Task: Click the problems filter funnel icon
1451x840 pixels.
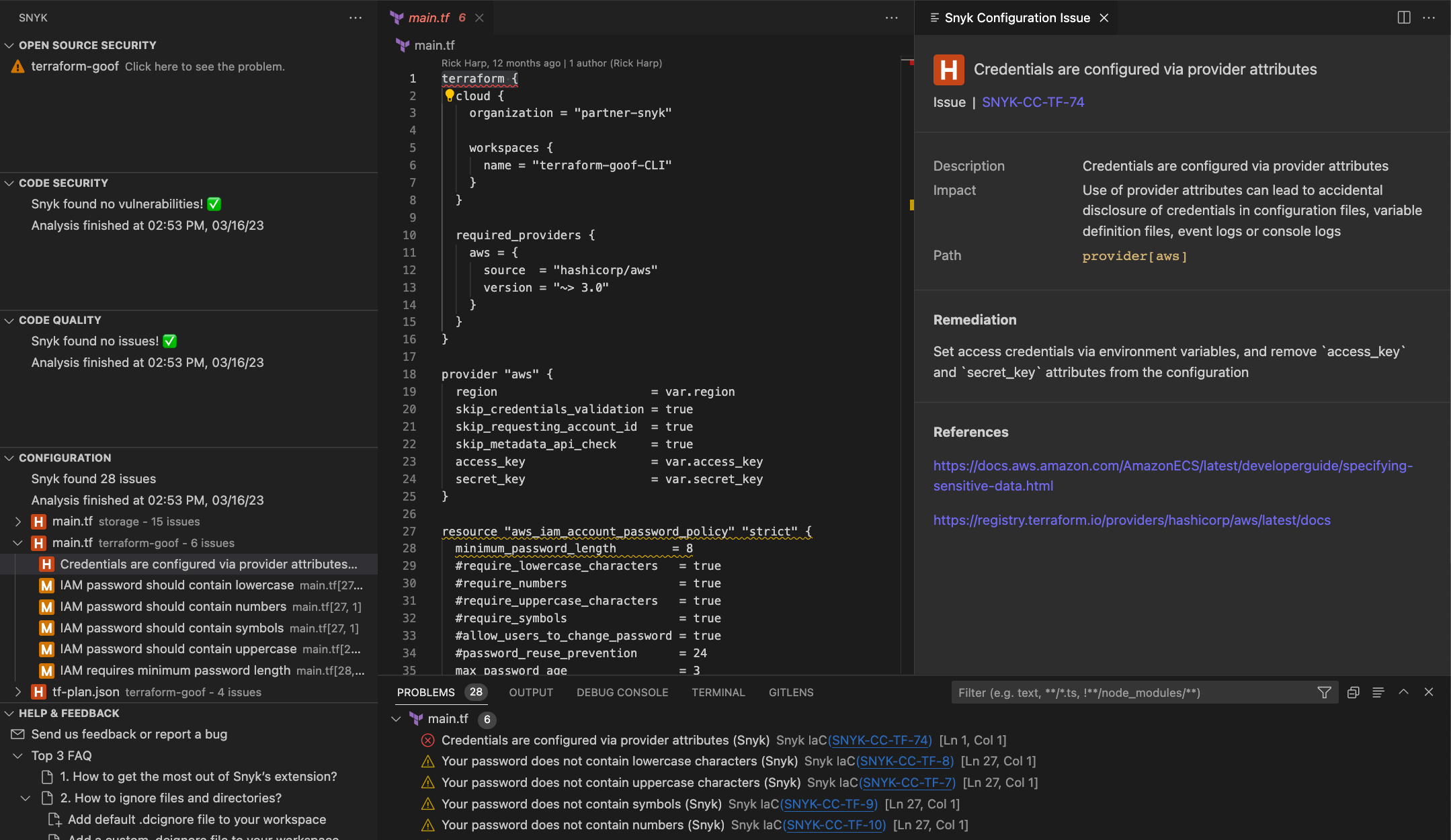Action: pos(1324,692)
